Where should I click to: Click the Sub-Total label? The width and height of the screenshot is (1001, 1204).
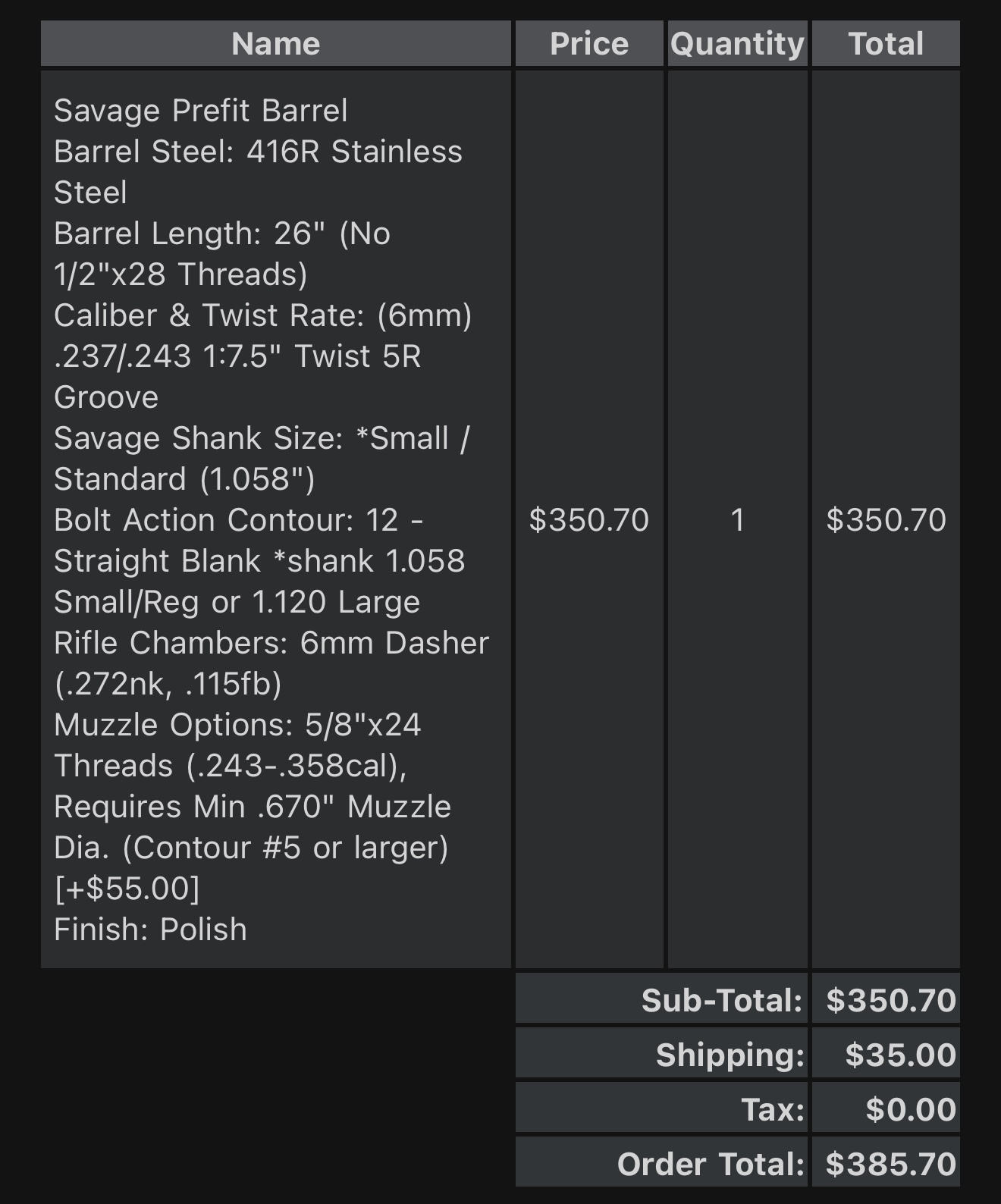721,1000
